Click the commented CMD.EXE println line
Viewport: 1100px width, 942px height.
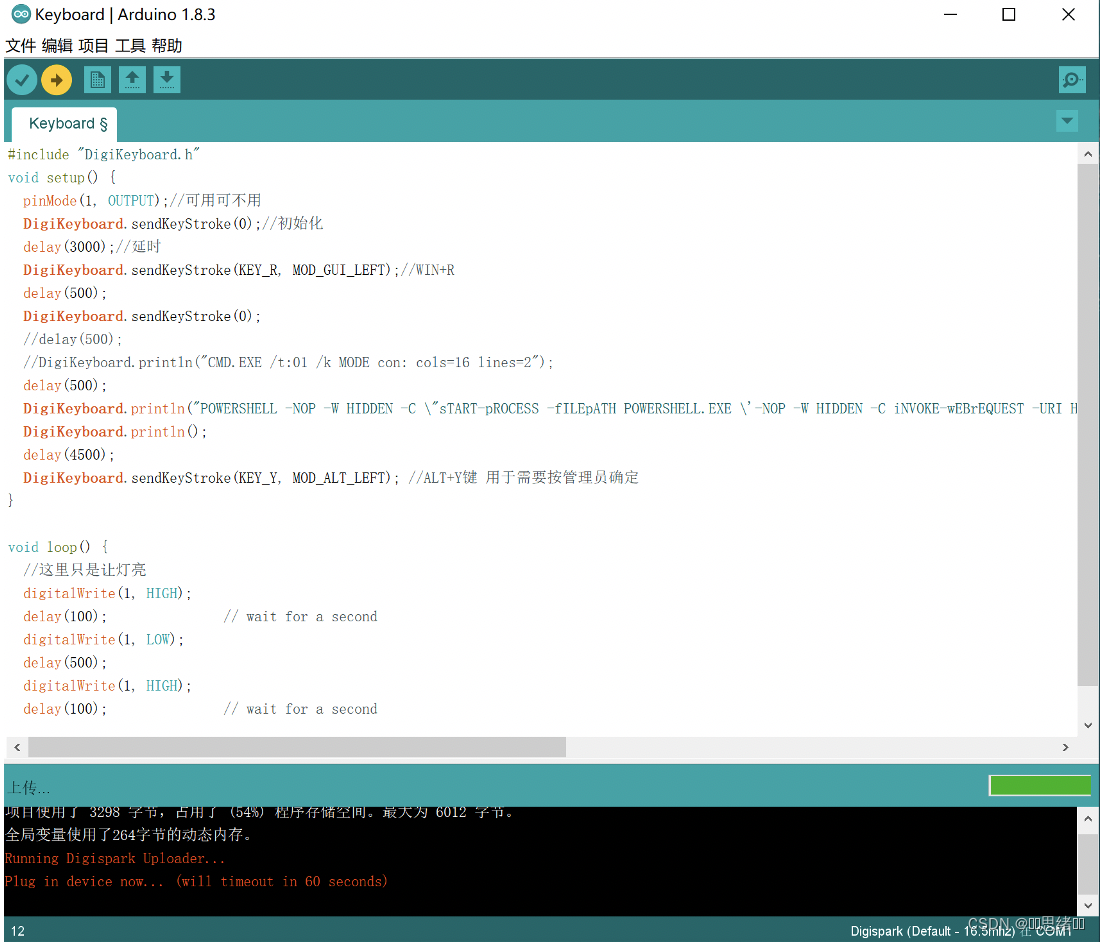pyautogui.click(x=288, y=363)
